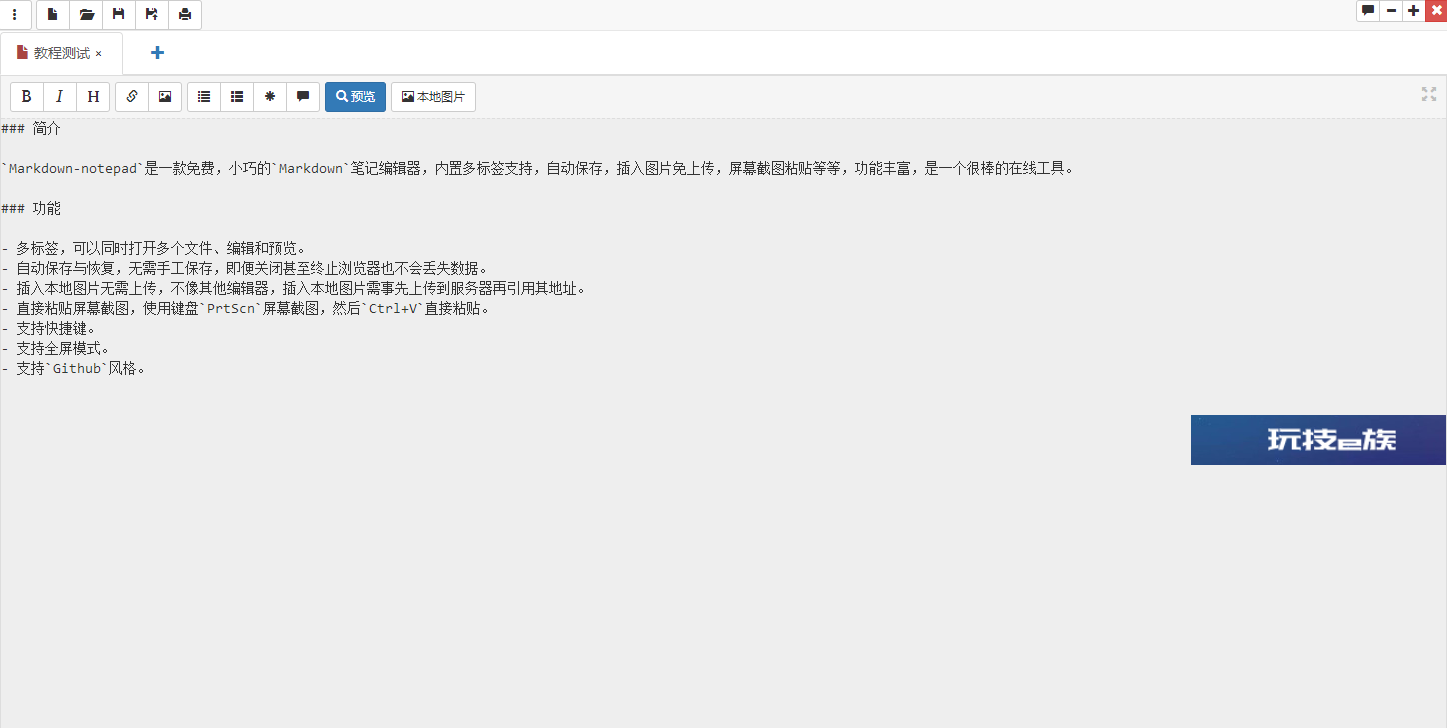Image resolution: width=1447 pixels, height=728 pixels.
Task: Click the line starting '- 自动保存与恢复'
Action: pyautogui.click(x=245, y=269)
